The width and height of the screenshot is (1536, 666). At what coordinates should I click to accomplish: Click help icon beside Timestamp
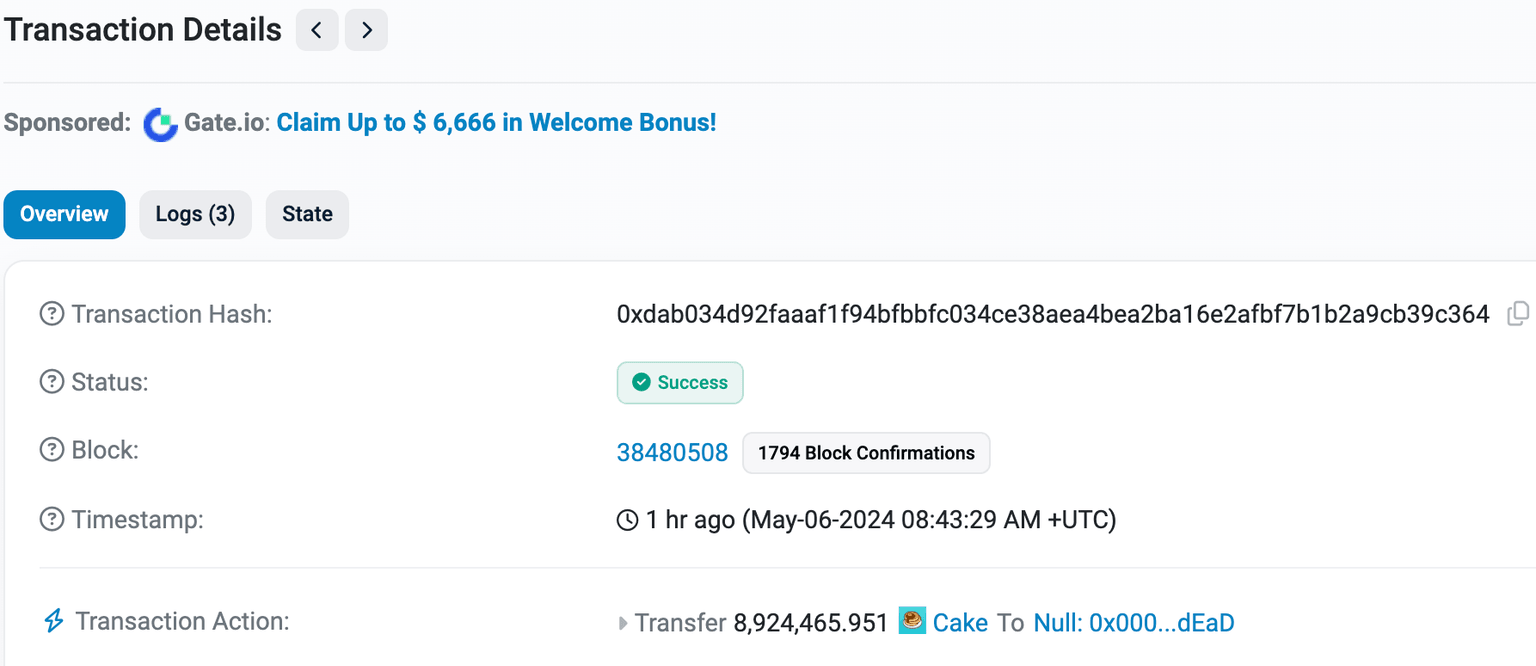click(x=51, y=519)
